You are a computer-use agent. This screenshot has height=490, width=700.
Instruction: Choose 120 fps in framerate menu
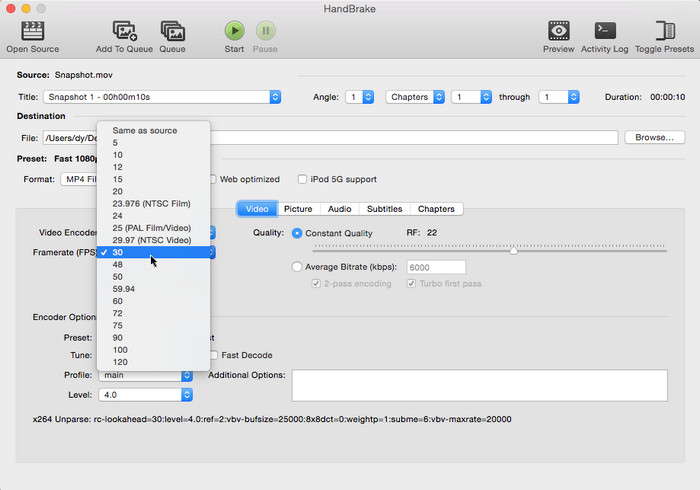tap(153, 362)
